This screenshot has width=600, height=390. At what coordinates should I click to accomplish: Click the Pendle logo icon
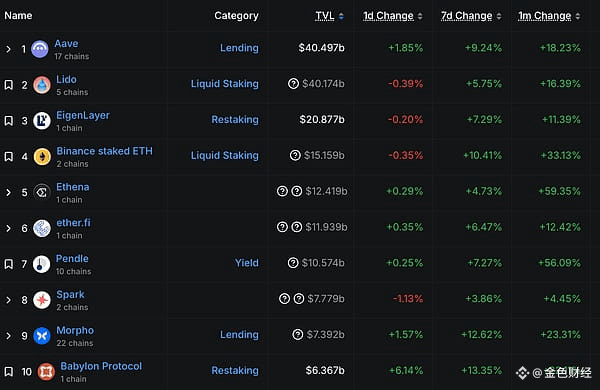tap(41, 264)
